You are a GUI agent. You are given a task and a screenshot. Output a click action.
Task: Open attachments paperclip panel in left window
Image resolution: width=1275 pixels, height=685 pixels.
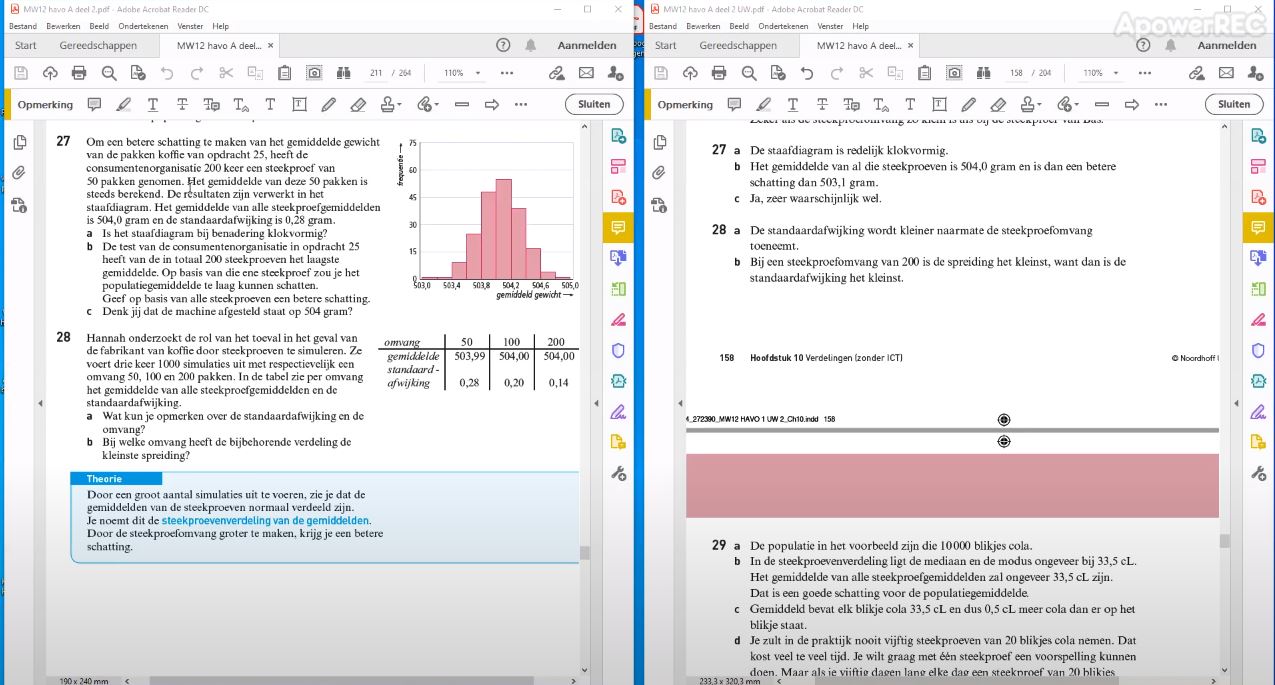pos(19,173)
